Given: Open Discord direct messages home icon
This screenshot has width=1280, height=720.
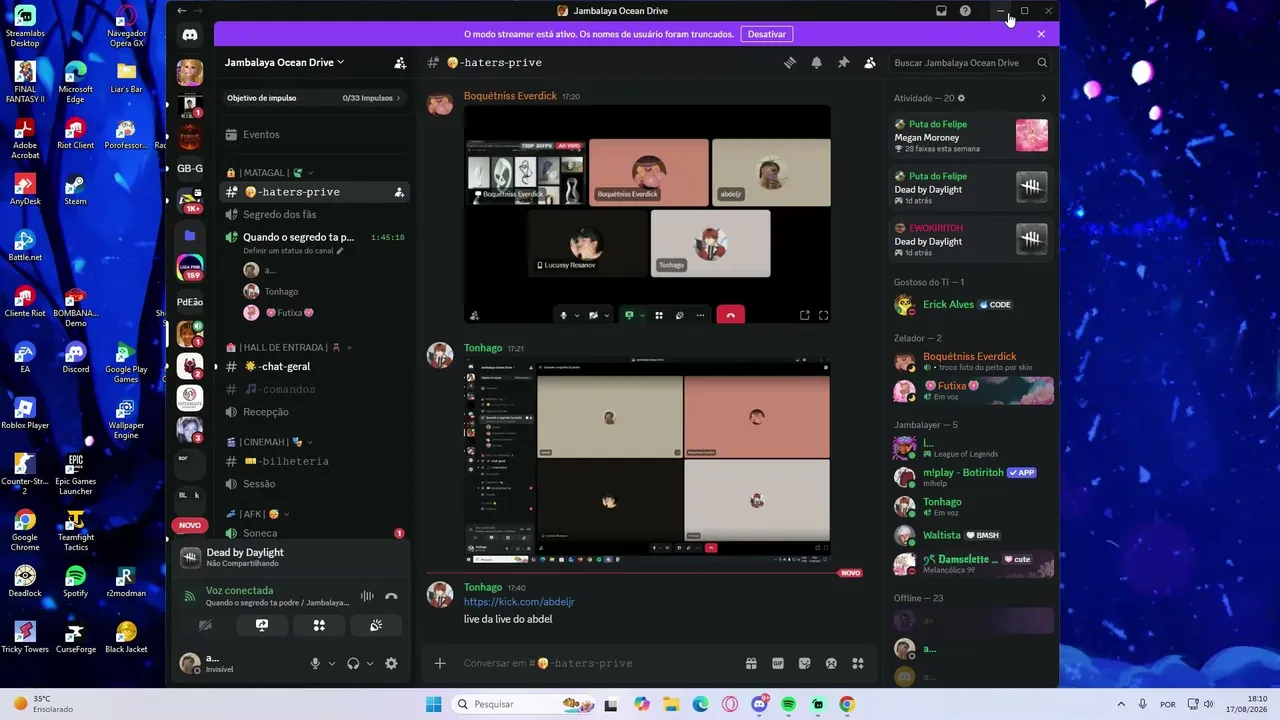Looking at the screenshot, I should click(x=190, y=35).
